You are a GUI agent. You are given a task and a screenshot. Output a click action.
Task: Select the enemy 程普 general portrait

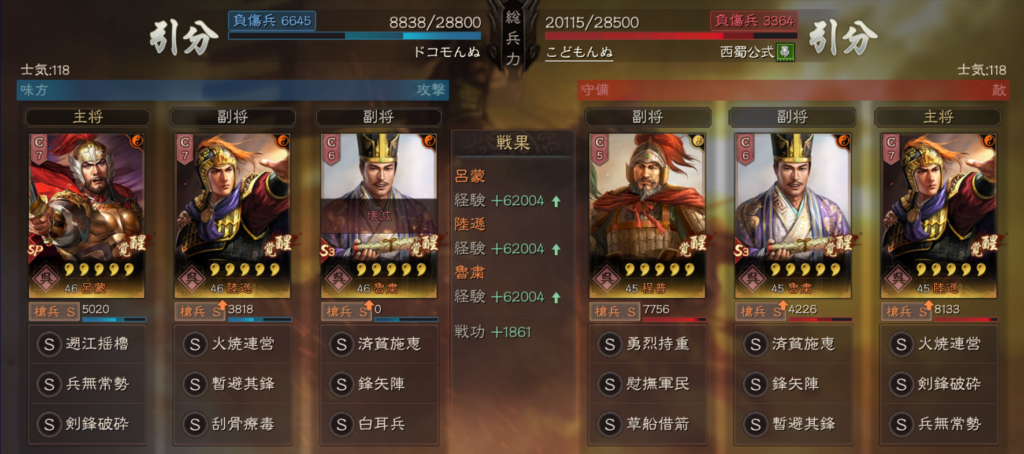click(647, 215)
